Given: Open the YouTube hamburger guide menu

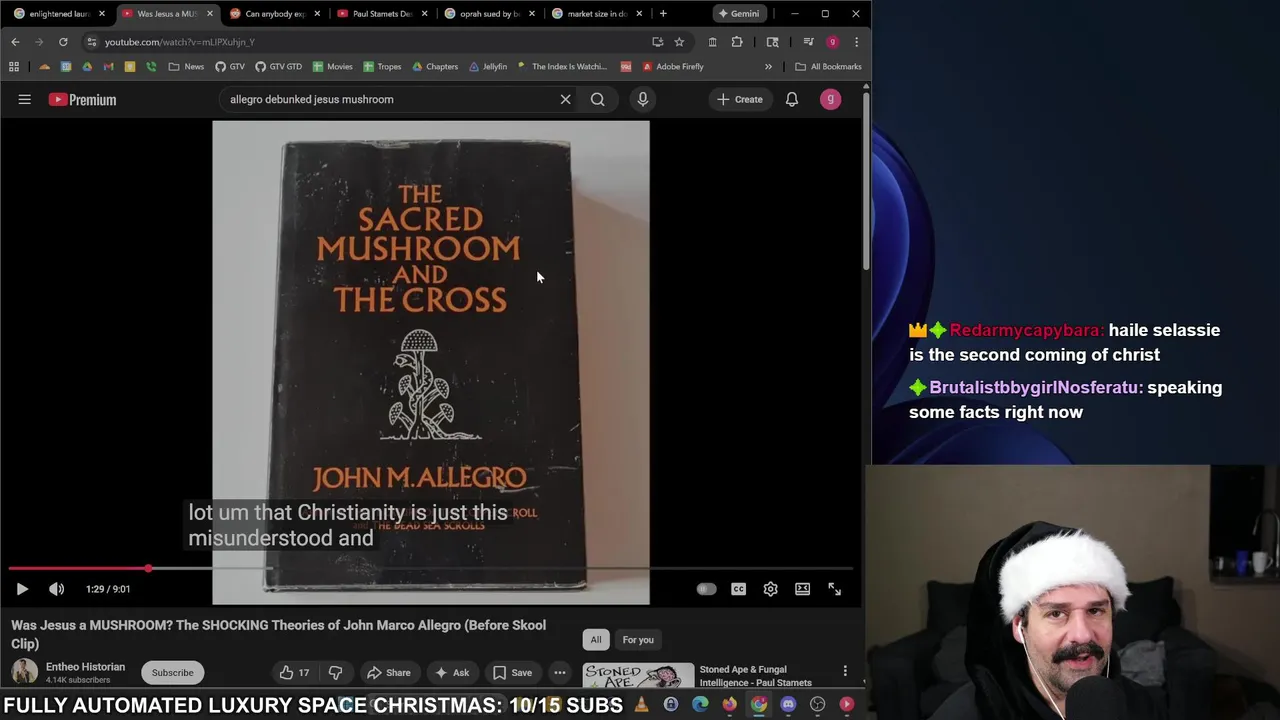Looking at the screenshot, I should coord(25,99).
